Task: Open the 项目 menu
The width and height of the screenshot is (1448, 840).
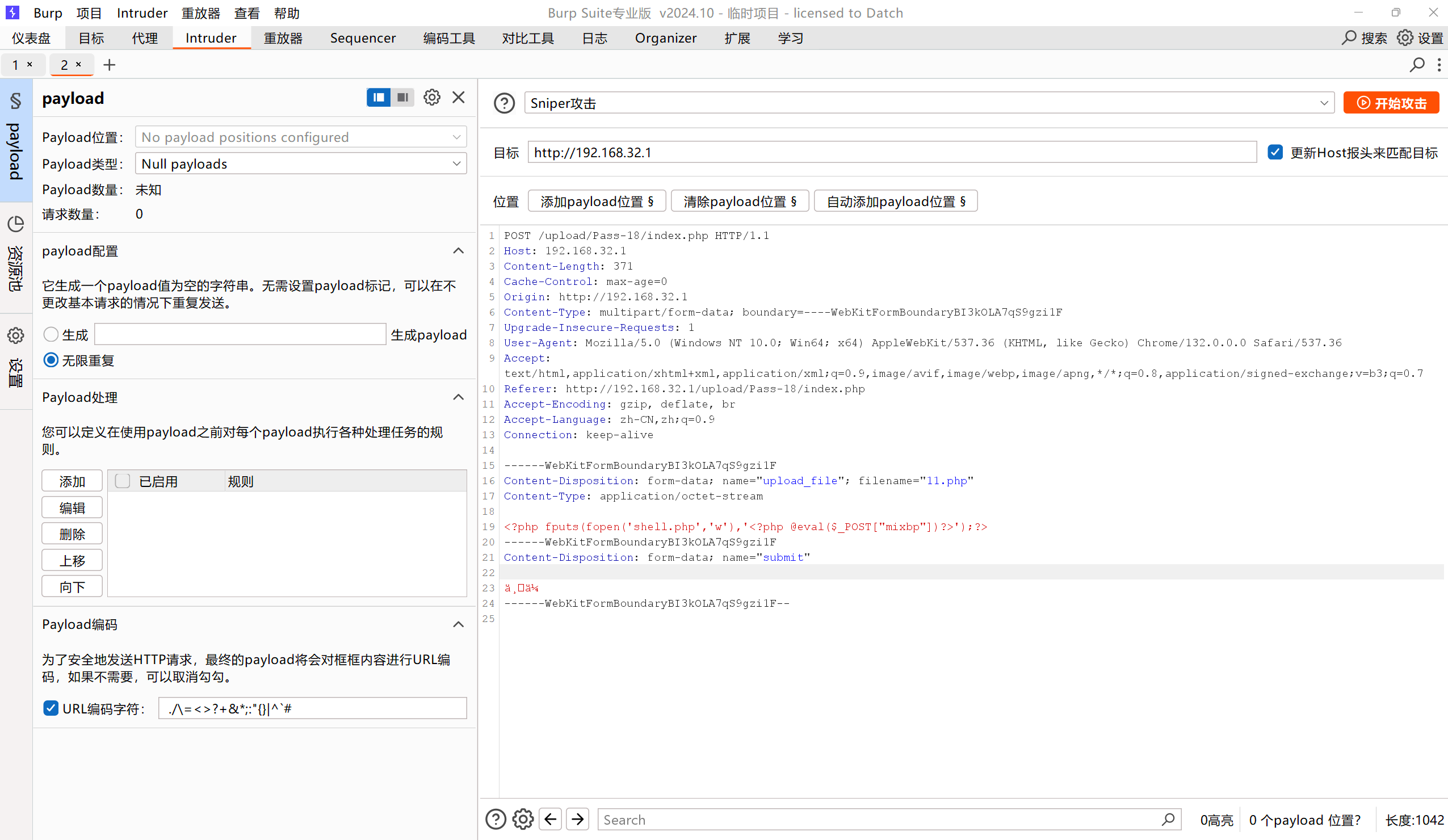Action: [89, 12]
